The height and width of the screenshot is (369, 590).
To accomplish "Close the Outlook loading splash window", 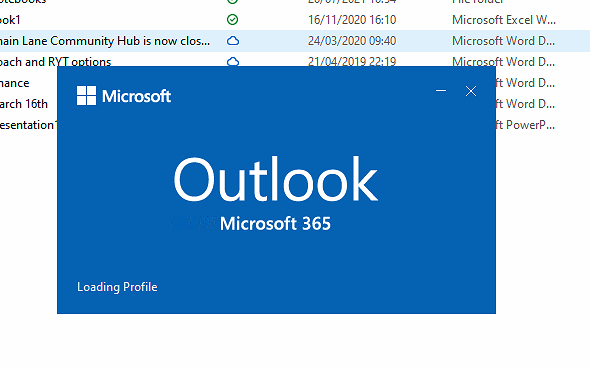I will pyautogui.click(x=471, y=91).
